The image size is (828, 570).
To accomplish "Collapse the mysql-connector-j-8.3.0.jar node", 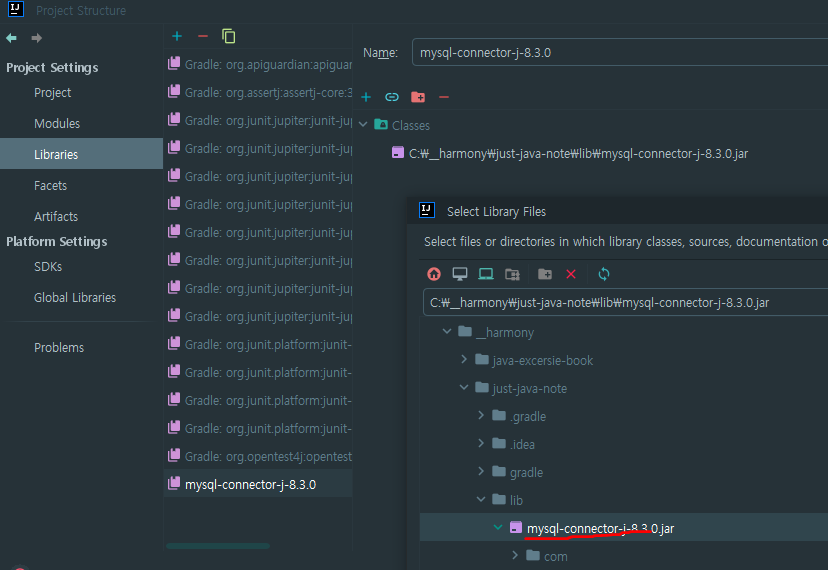I will point(497,528).
